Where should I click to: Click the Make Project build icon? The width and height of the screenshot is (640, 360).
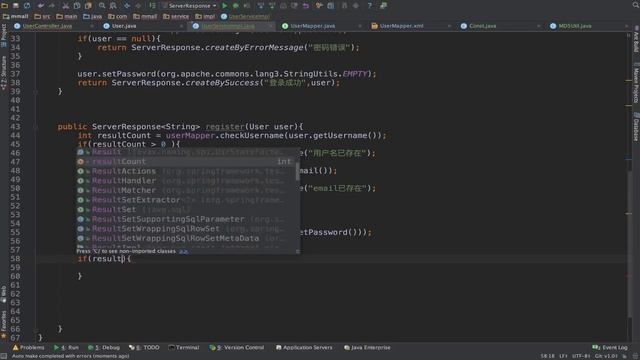pyautogui.click(x=152, y=6)
